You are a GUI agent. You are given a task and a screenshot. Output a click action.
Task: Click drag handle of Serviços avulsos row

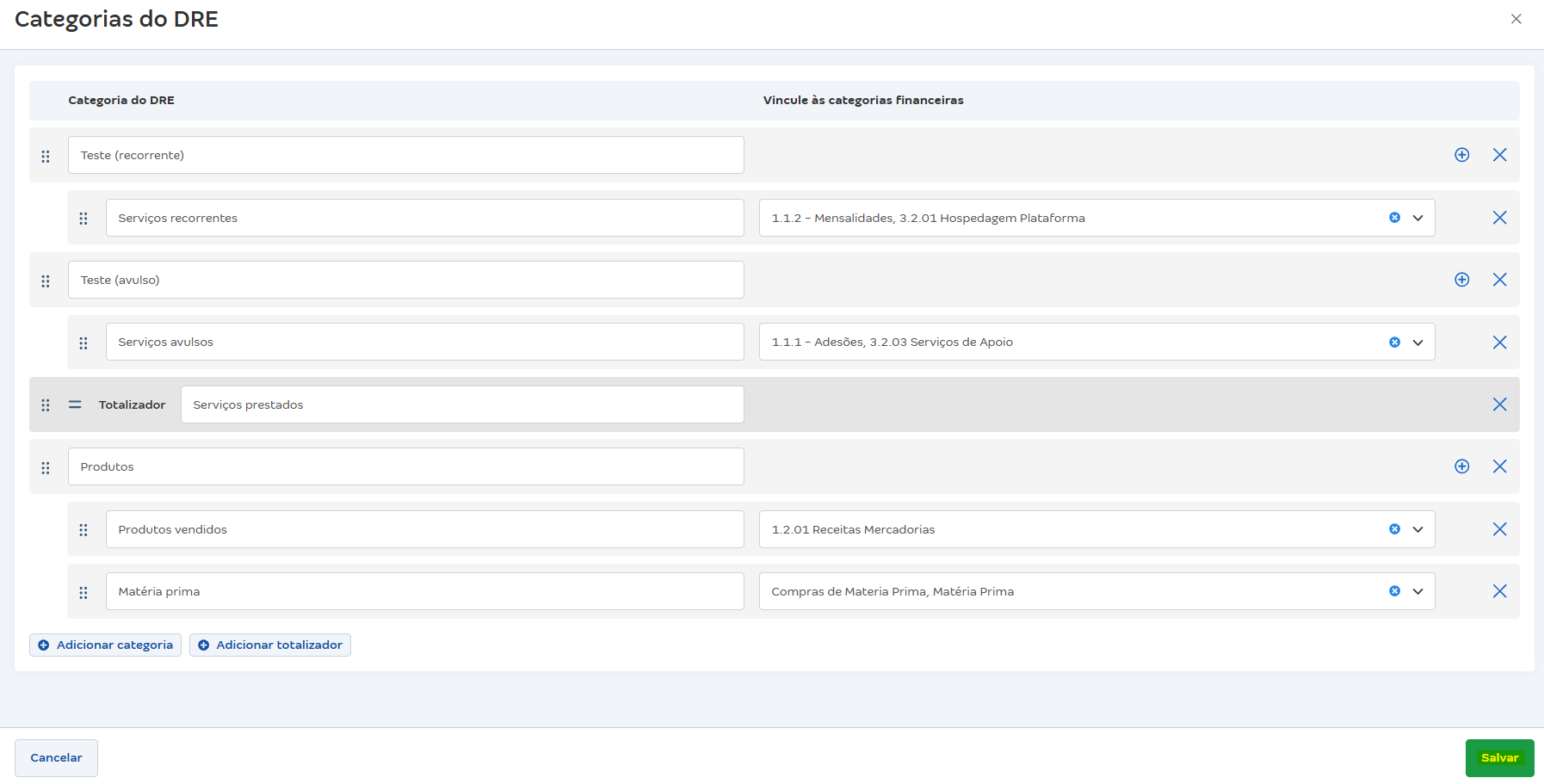point(83,343)
